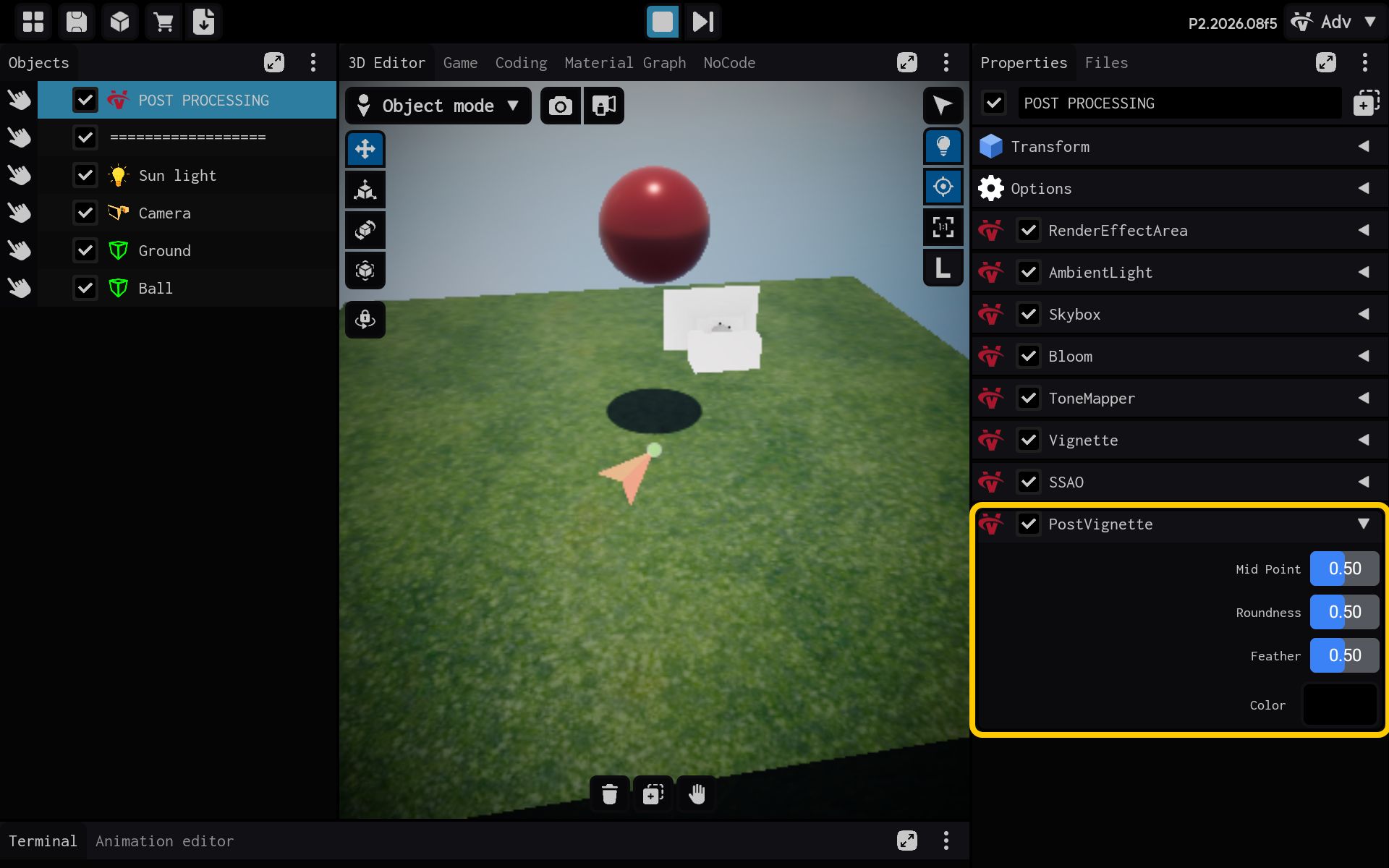1389x868 pixels.
Task: Switch to the Game tab
Action: click(460, 63)
